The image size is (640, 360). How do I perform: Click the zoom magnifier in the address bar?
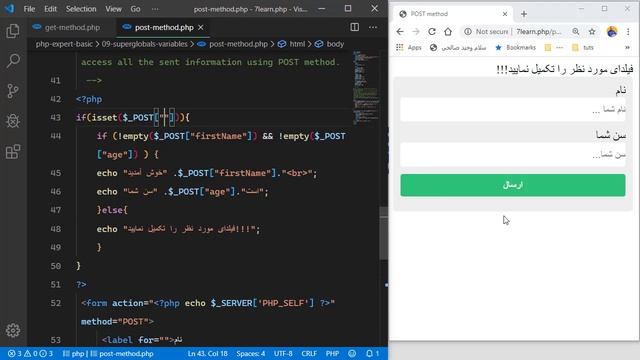tap(576, 31)
